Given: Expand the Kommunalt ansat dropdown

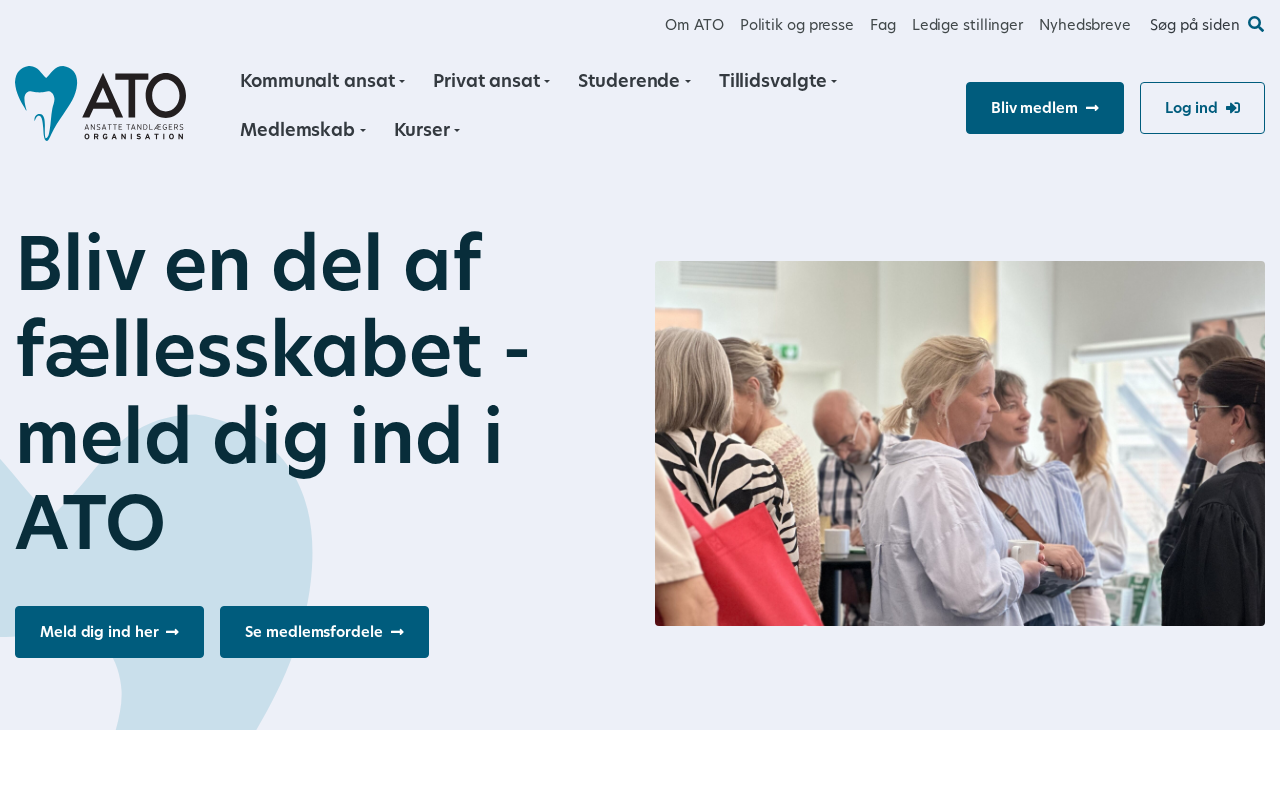Looking at the screenshot, I should 322,81.
